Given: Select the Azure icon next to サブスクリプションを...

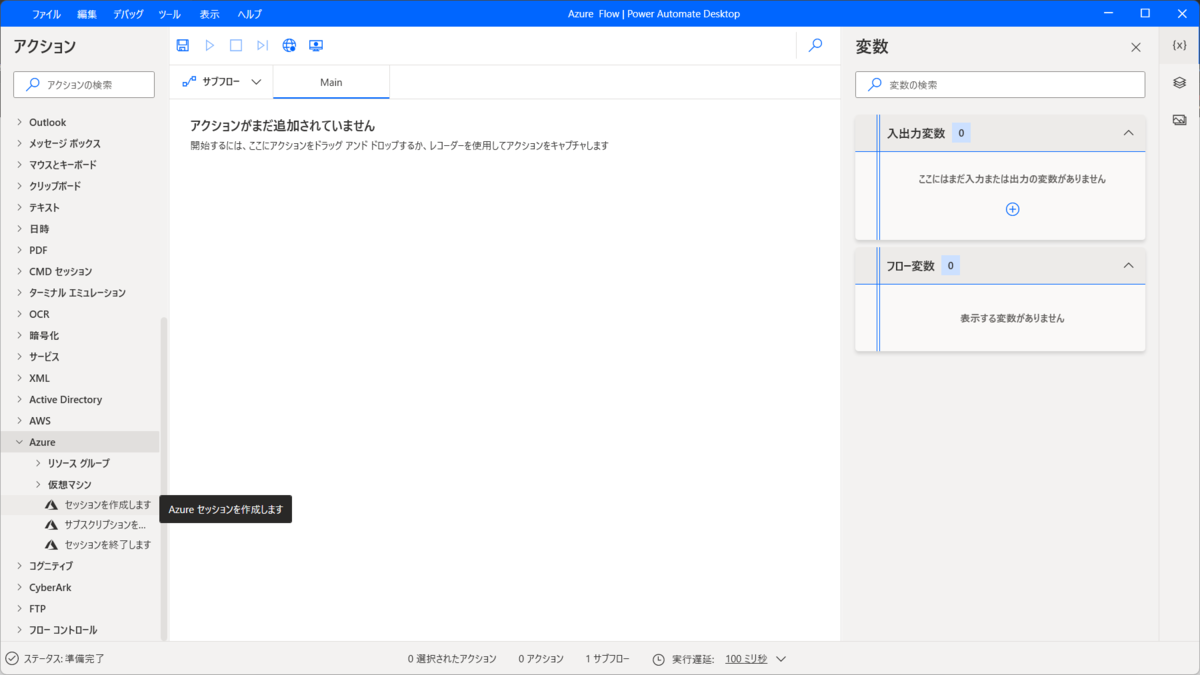Looking at the screenshot, I should pos(51,525).
